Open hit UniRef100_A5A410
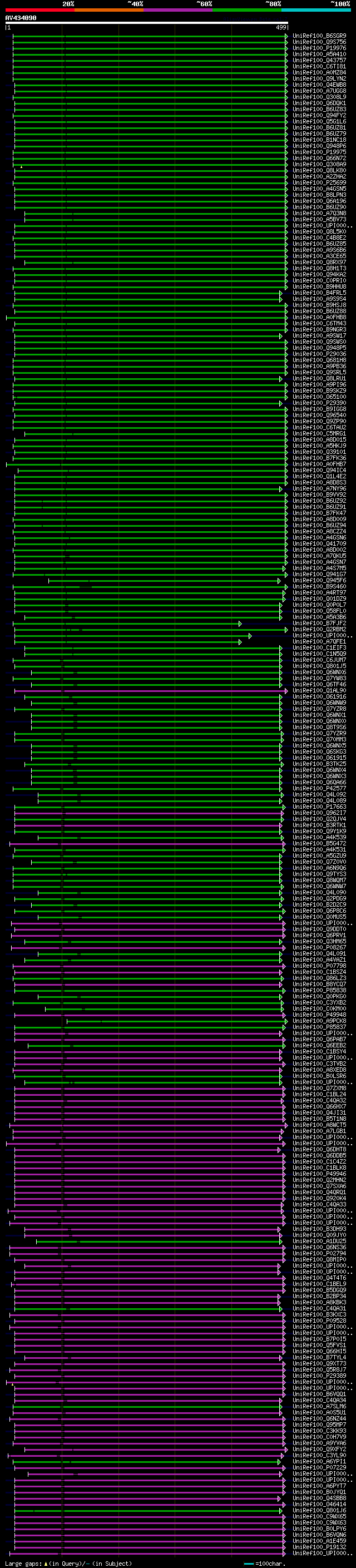356x1568 pixels. click(x=319, y=54)
